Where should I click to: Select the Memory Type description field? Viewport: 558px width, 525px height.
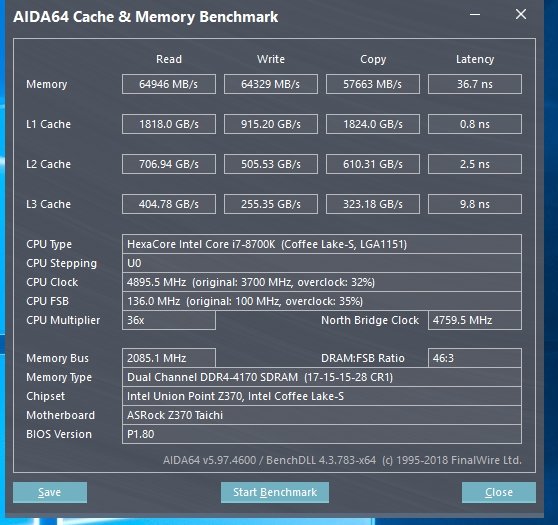tap(322, 377)
